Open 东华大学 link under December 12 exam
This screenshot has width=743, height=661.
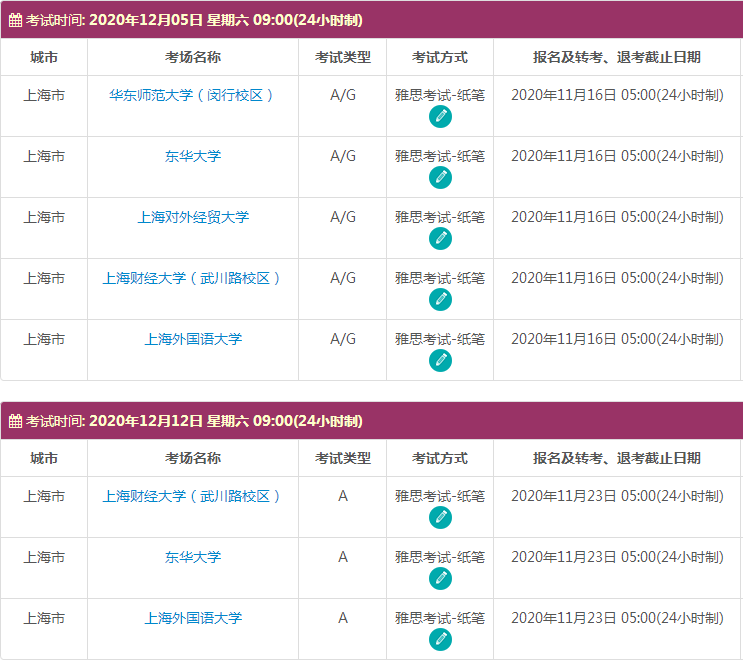193,557
